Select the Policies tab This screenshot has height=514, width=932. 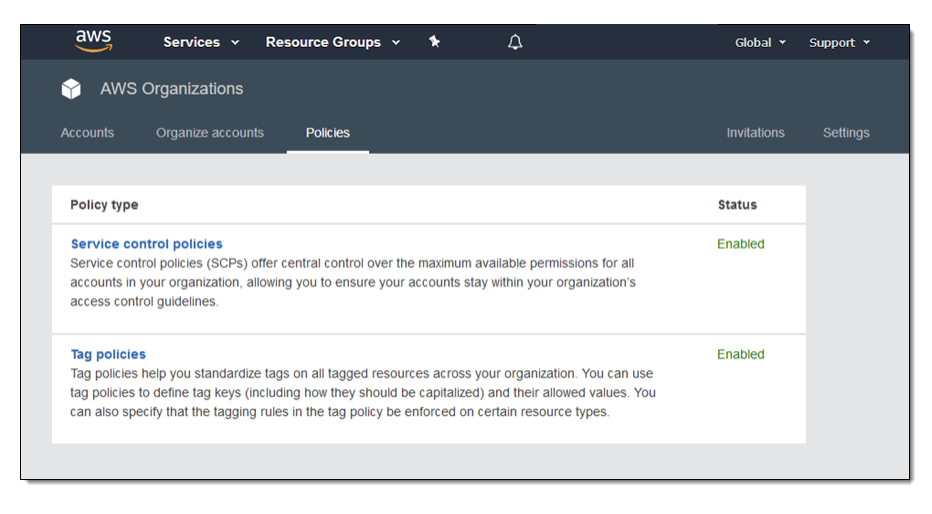(328, 133)
